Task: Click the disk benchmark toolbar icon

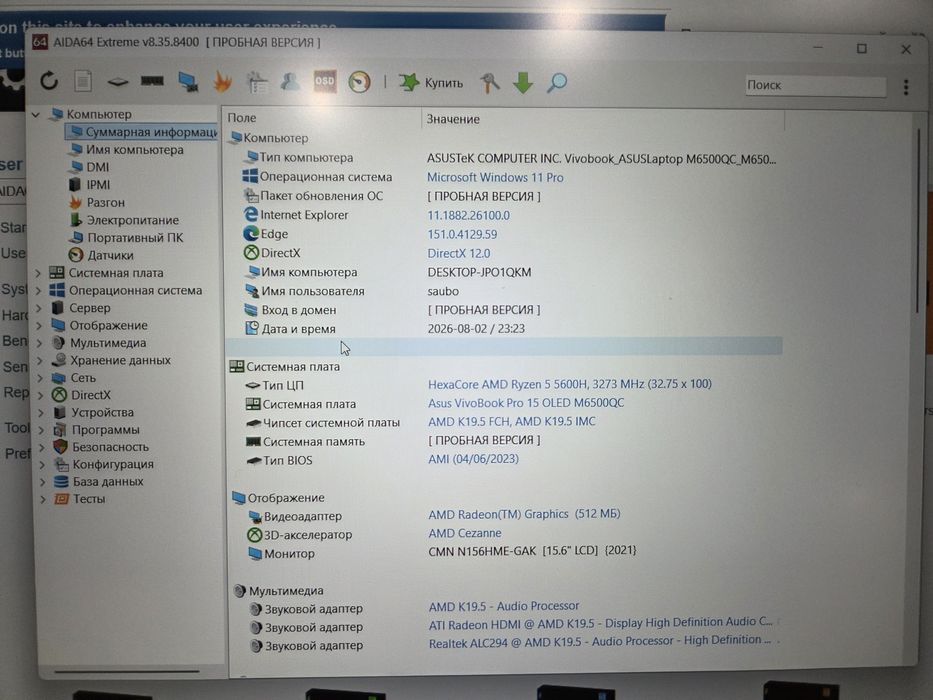Action: (x=118, y=82)
